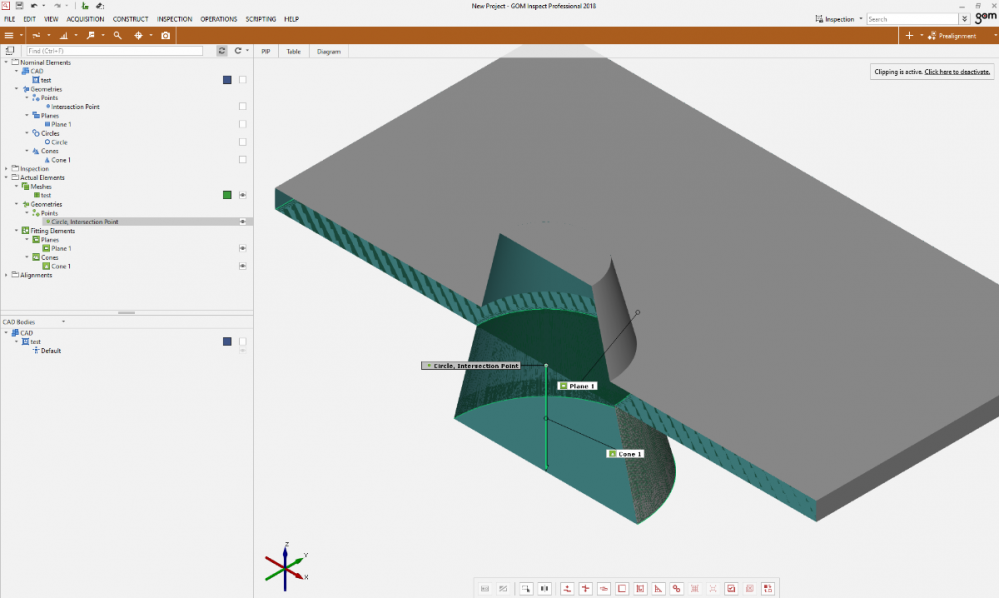Click the chain link icon in bottom toolbar
Image resolution: width=999 pixels, height=598 pixels.
pos(677,588)
